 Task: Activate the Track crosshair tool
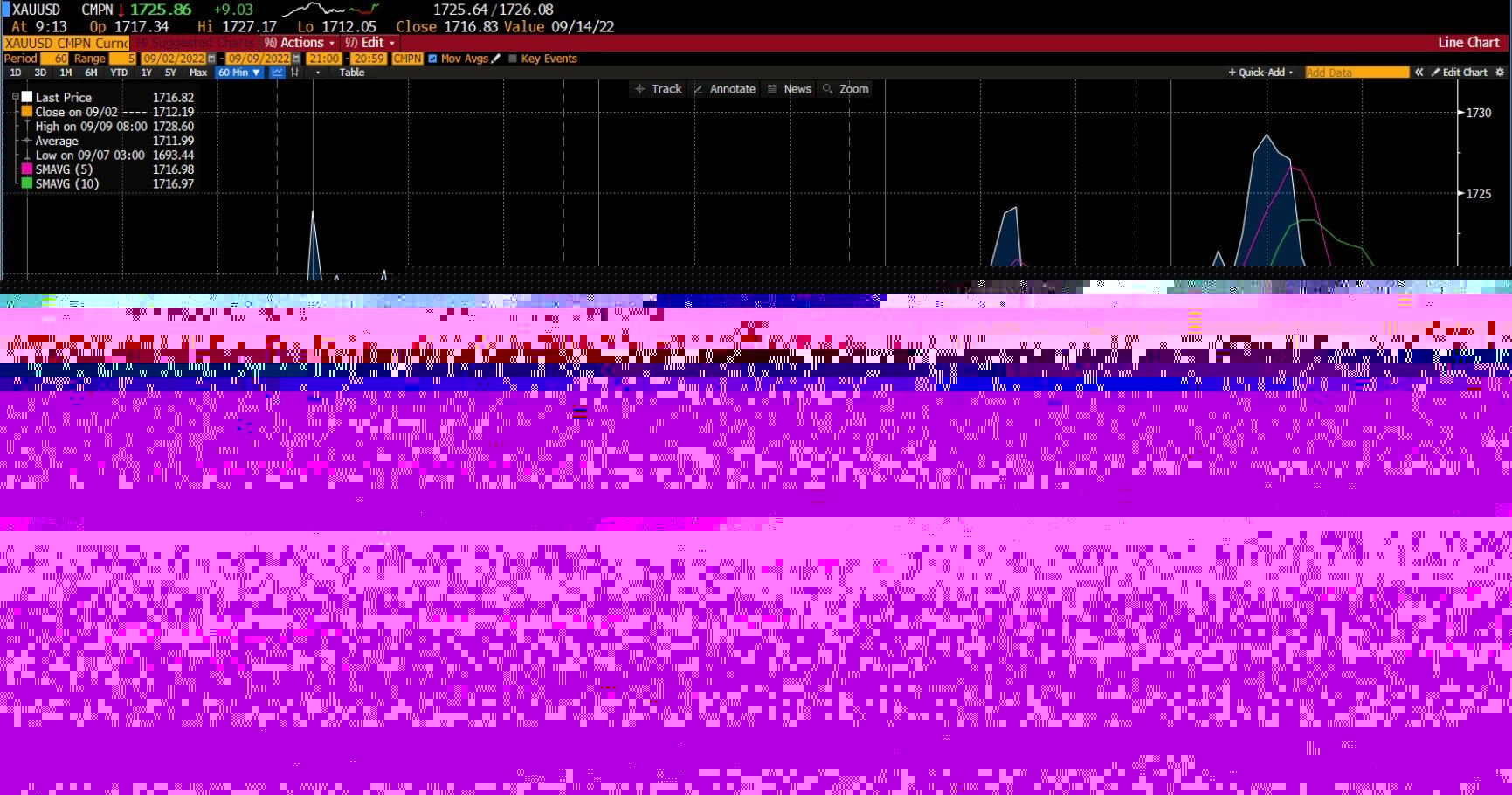coord(659,89)
